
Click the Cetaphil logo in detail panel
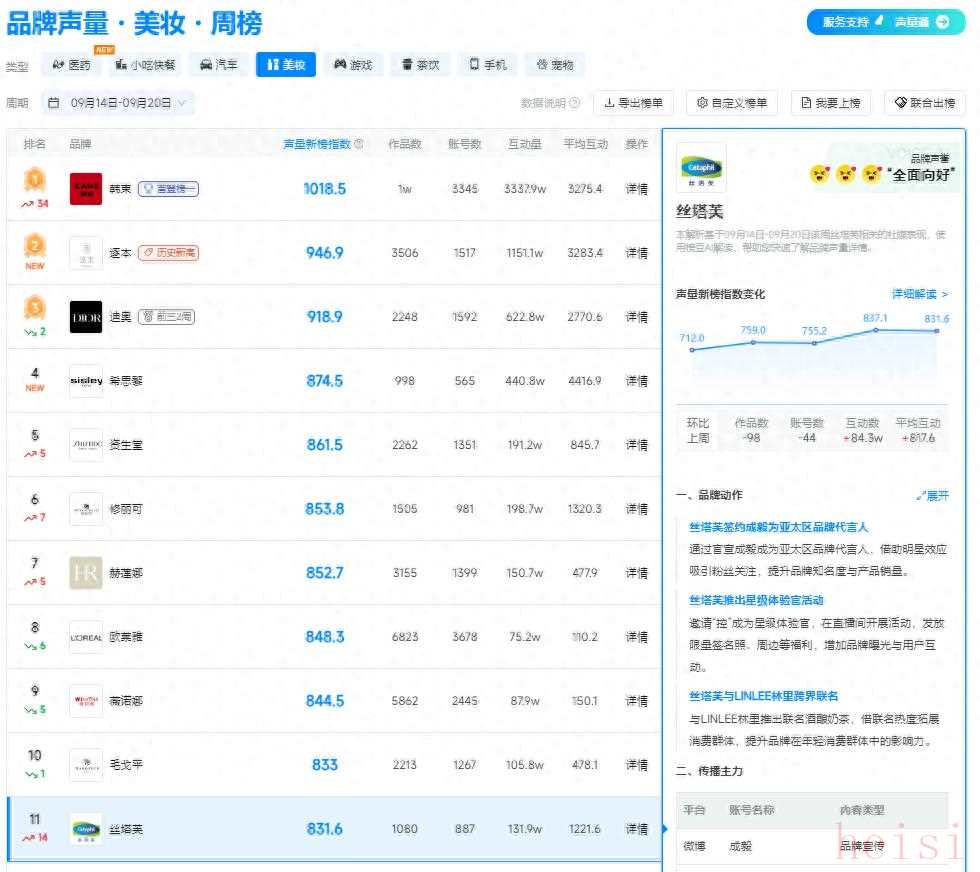(x=701, y=167)
